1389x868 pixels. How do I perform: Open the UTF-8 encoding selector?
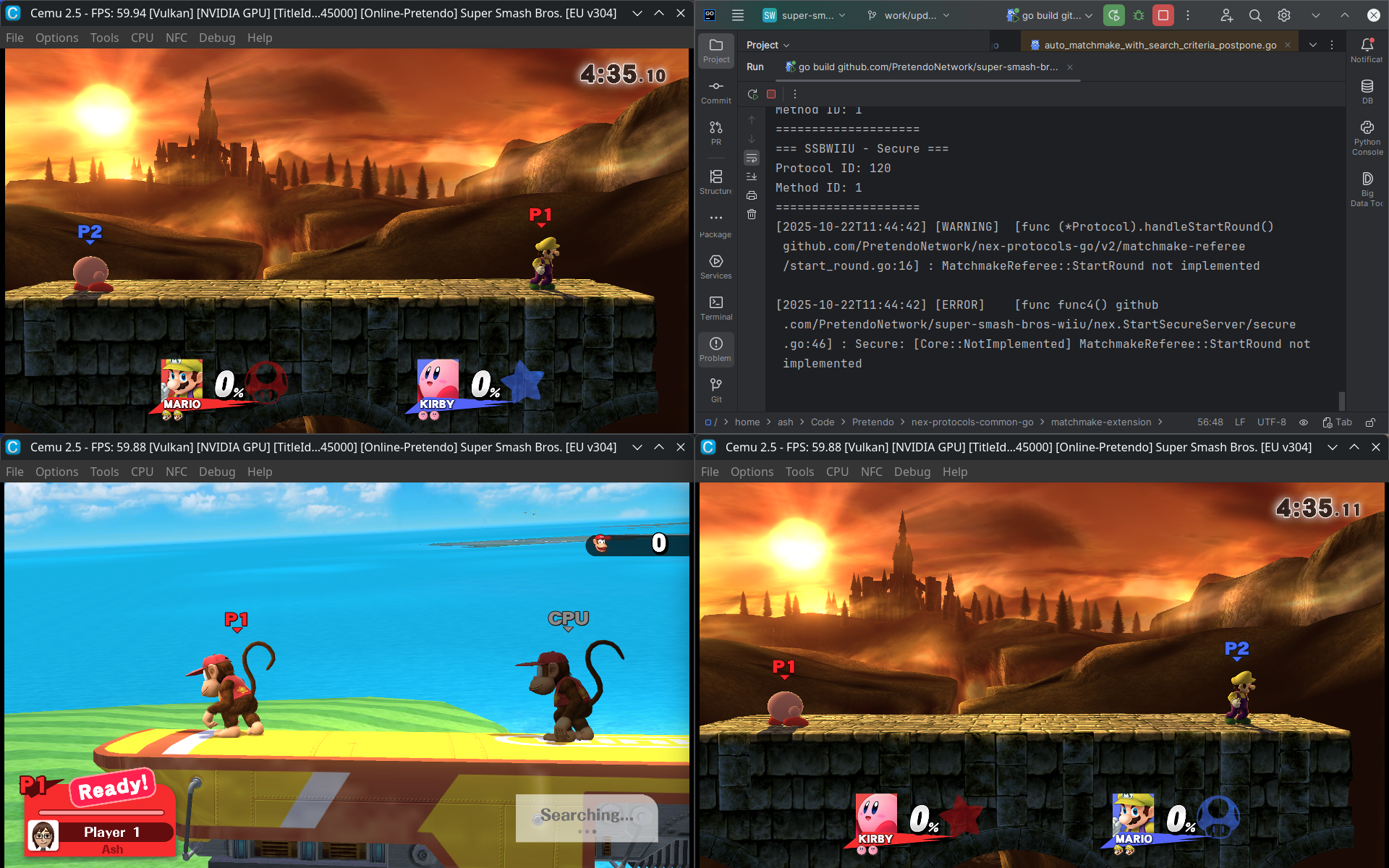[1272, 422]
